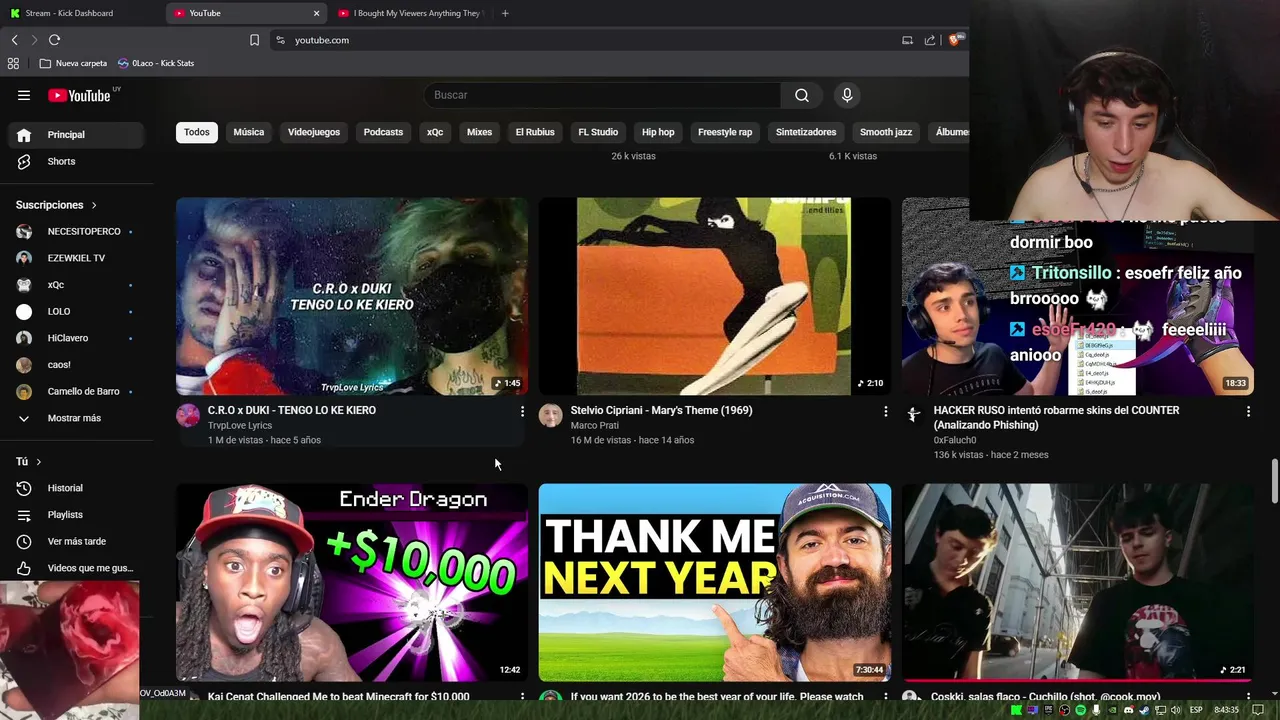Select the Música filter chip
Screen dimensions: 1280x720
point(249,132)
